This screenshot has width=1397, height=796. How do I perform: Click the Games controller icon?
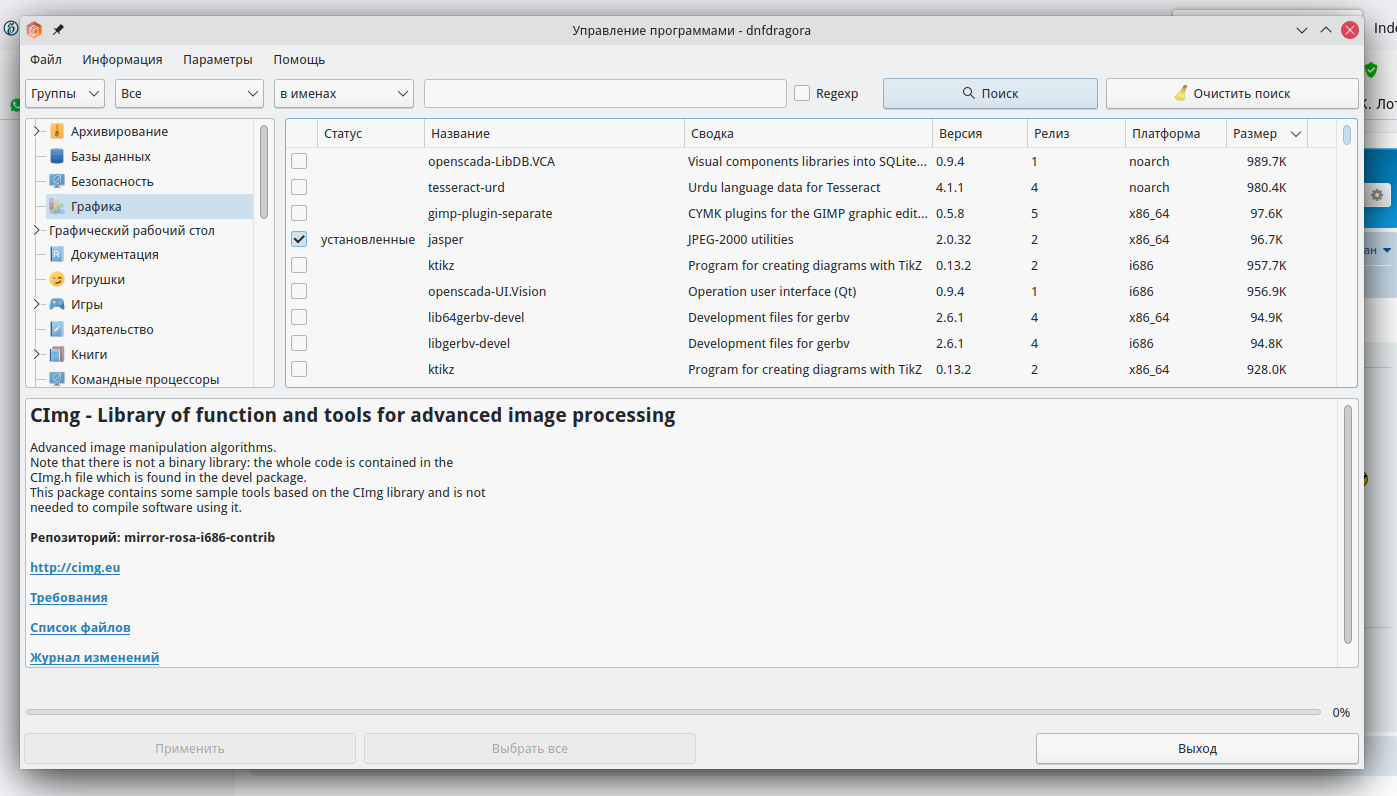coord(57,305)
